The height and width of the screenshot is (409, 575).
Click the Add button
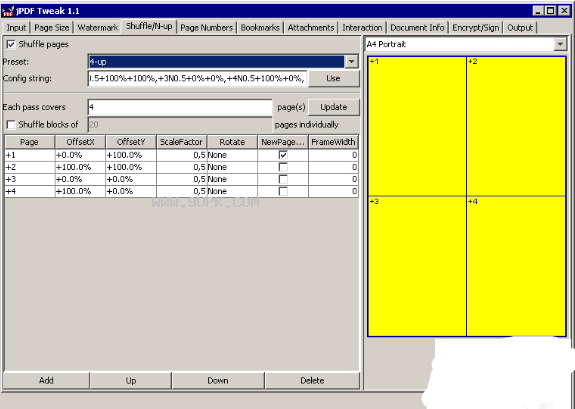(x=46, y=380)
